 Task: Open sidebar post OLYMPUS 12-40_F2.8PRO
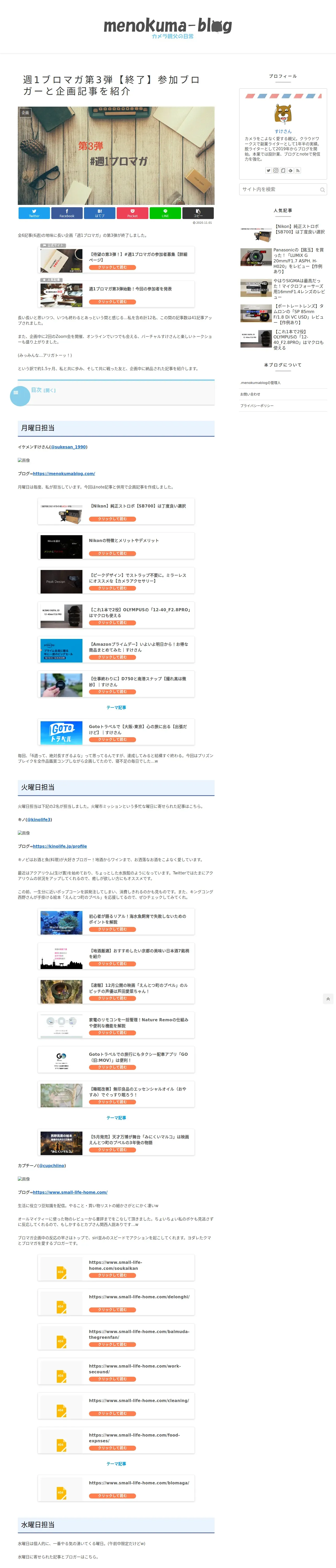coord(283,340)
